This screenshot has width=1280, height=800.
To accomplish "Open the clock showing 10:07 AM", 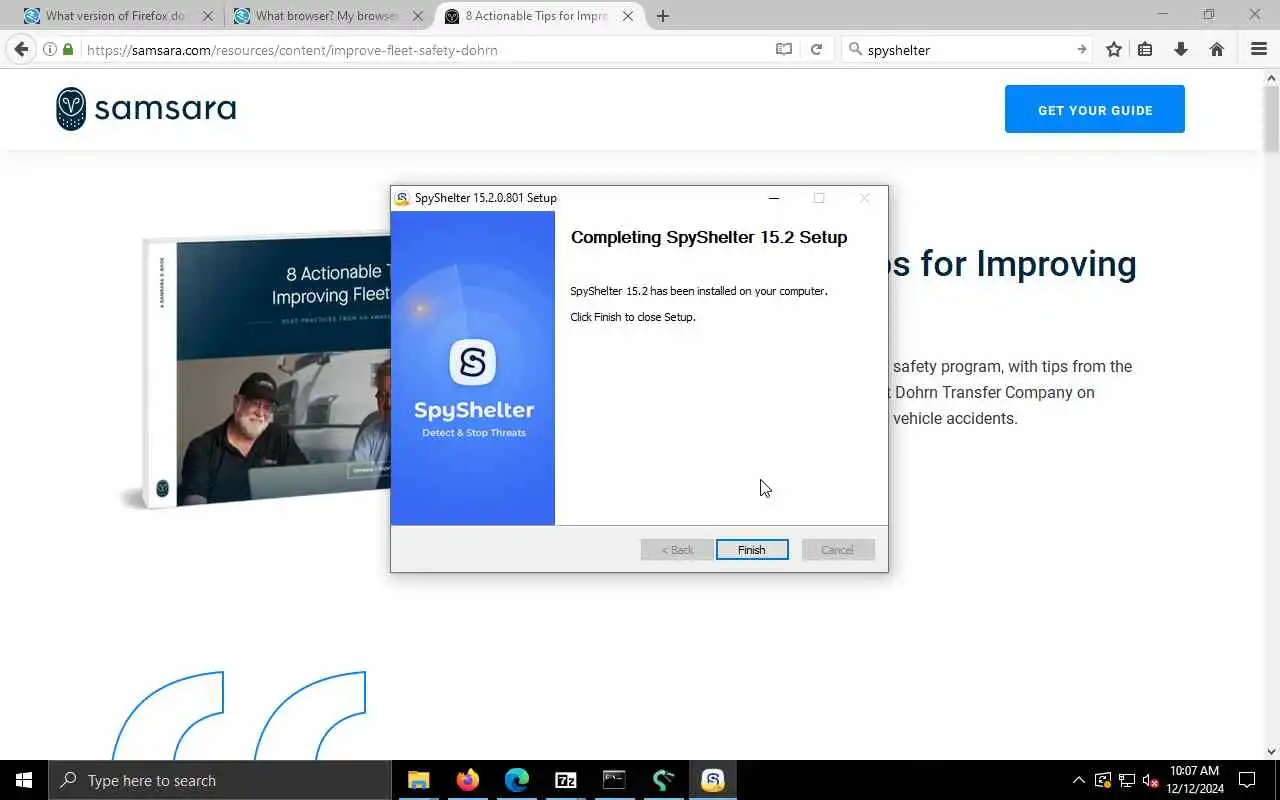I will pos(1194,780).
